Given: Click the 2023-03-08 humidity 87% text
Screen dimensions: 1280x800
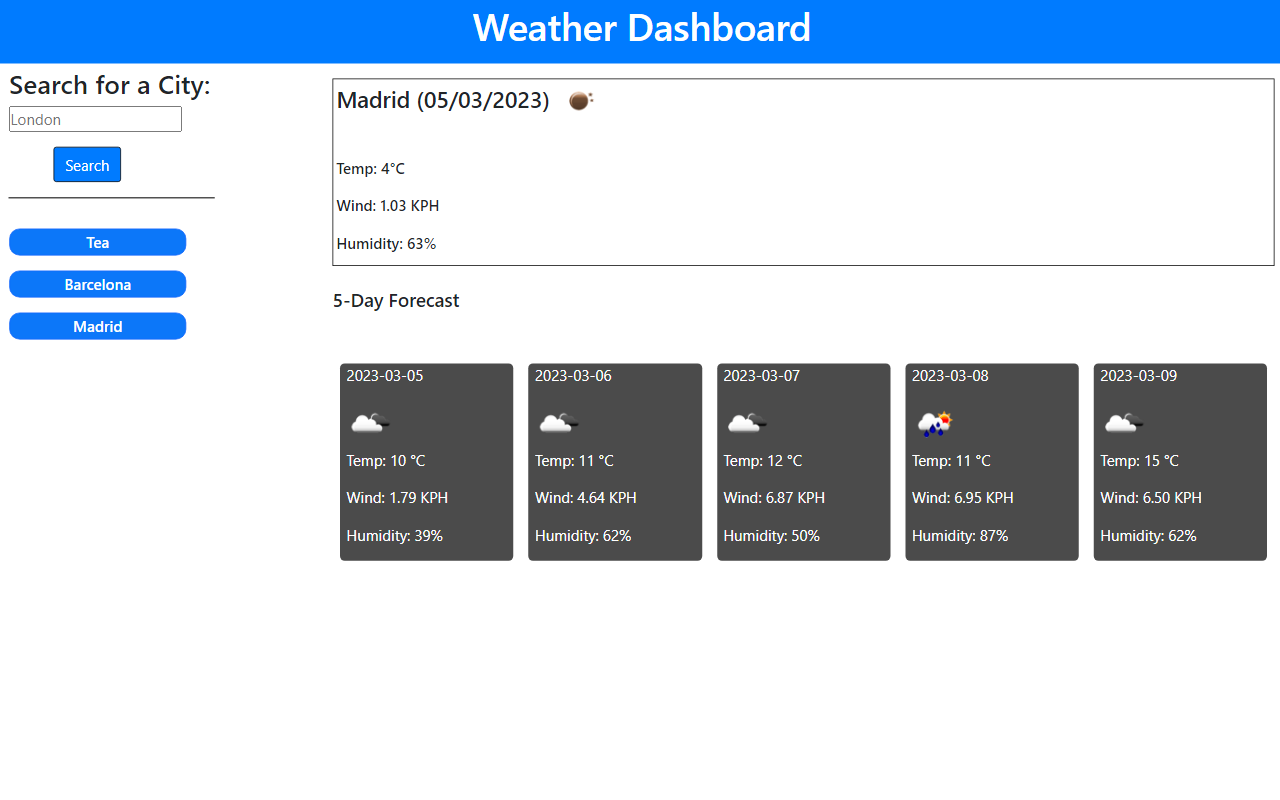Looking at the screenshot, I should [x=960, y=536].
